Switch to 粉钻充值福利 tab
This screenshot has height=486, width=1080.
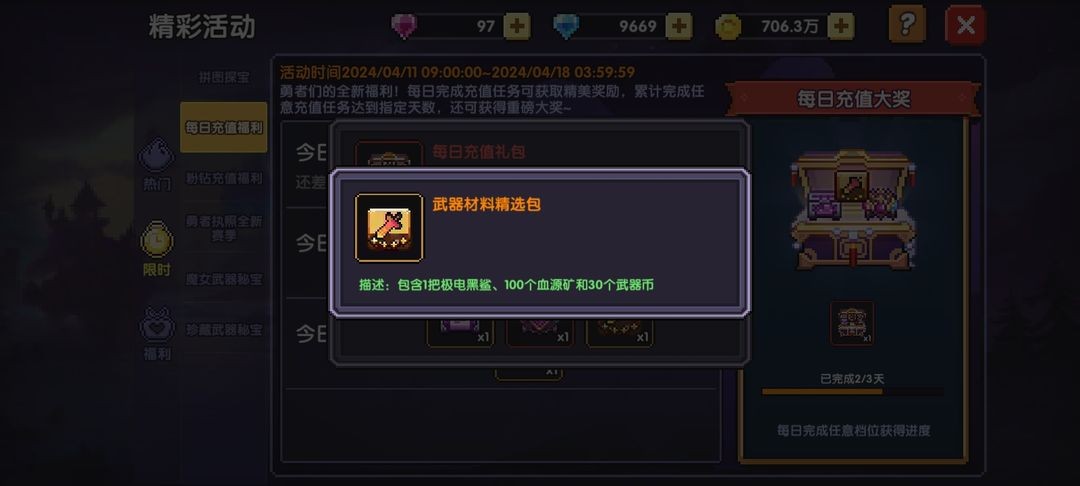click(x=224, y=178)
